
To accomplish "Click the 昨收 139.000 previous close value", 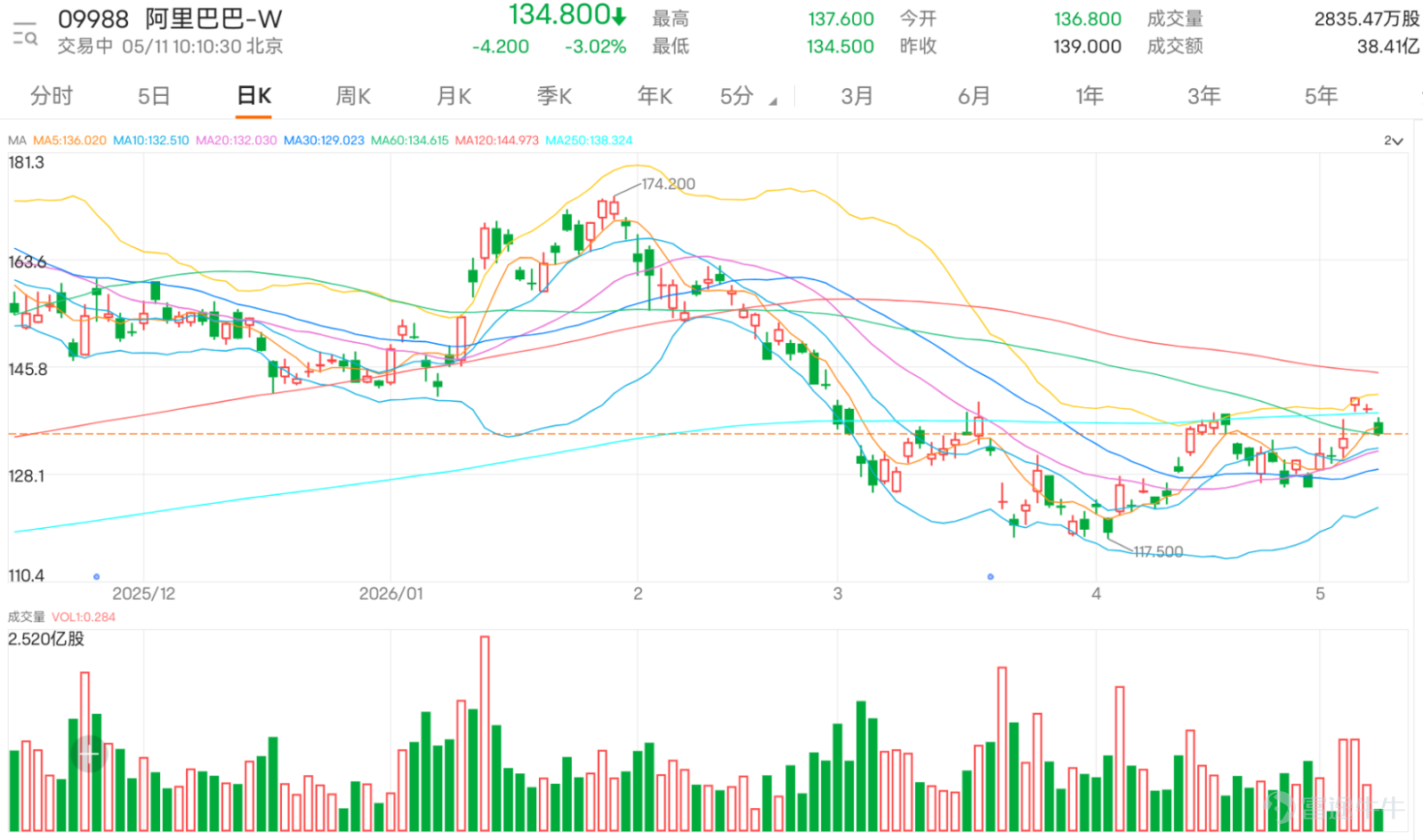I will [x=1087, y=46].
